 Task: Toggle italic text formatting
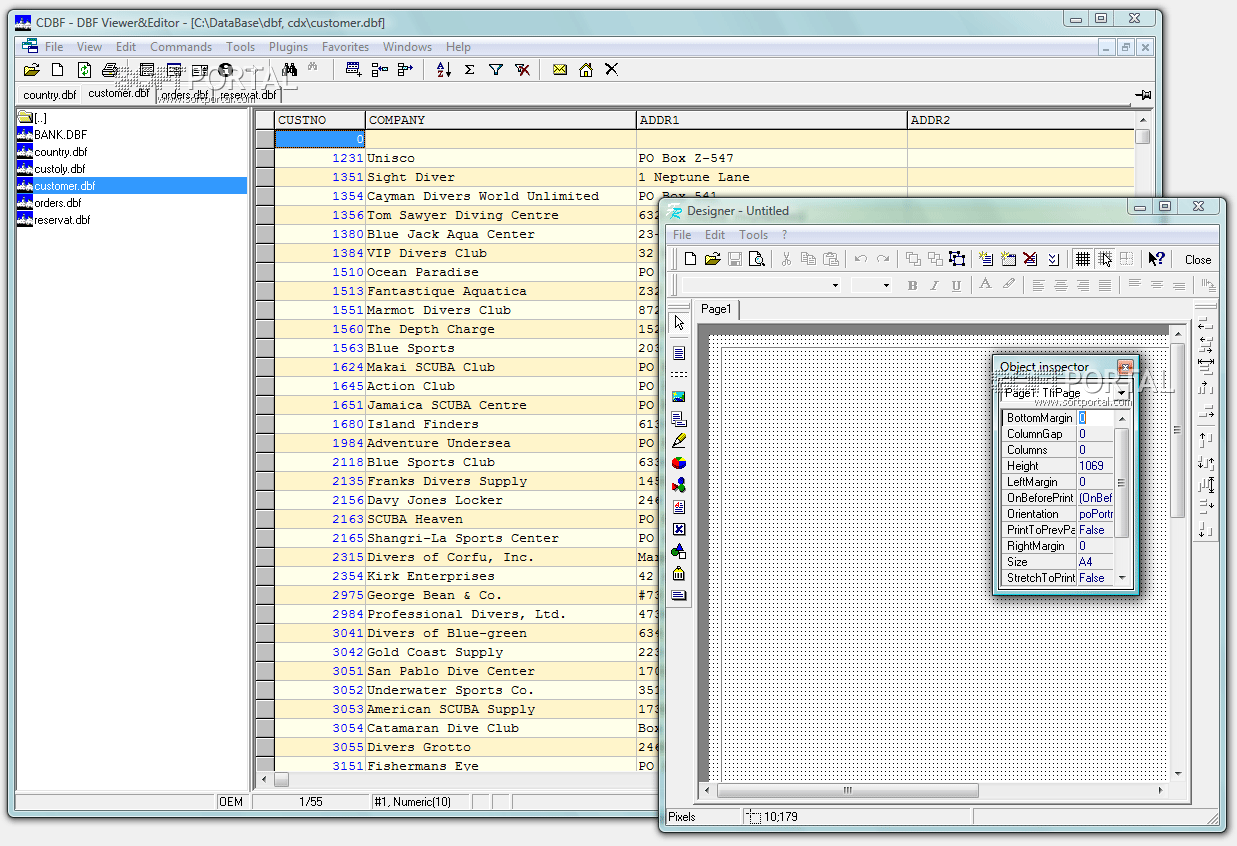[934, 285]
